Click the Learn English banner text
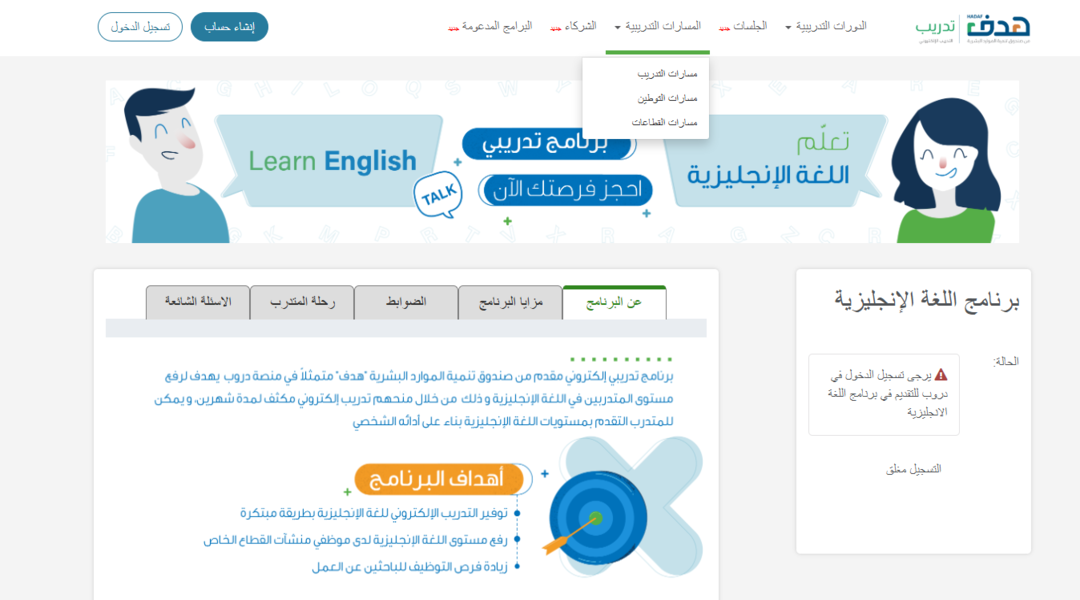 coord(332,161)
